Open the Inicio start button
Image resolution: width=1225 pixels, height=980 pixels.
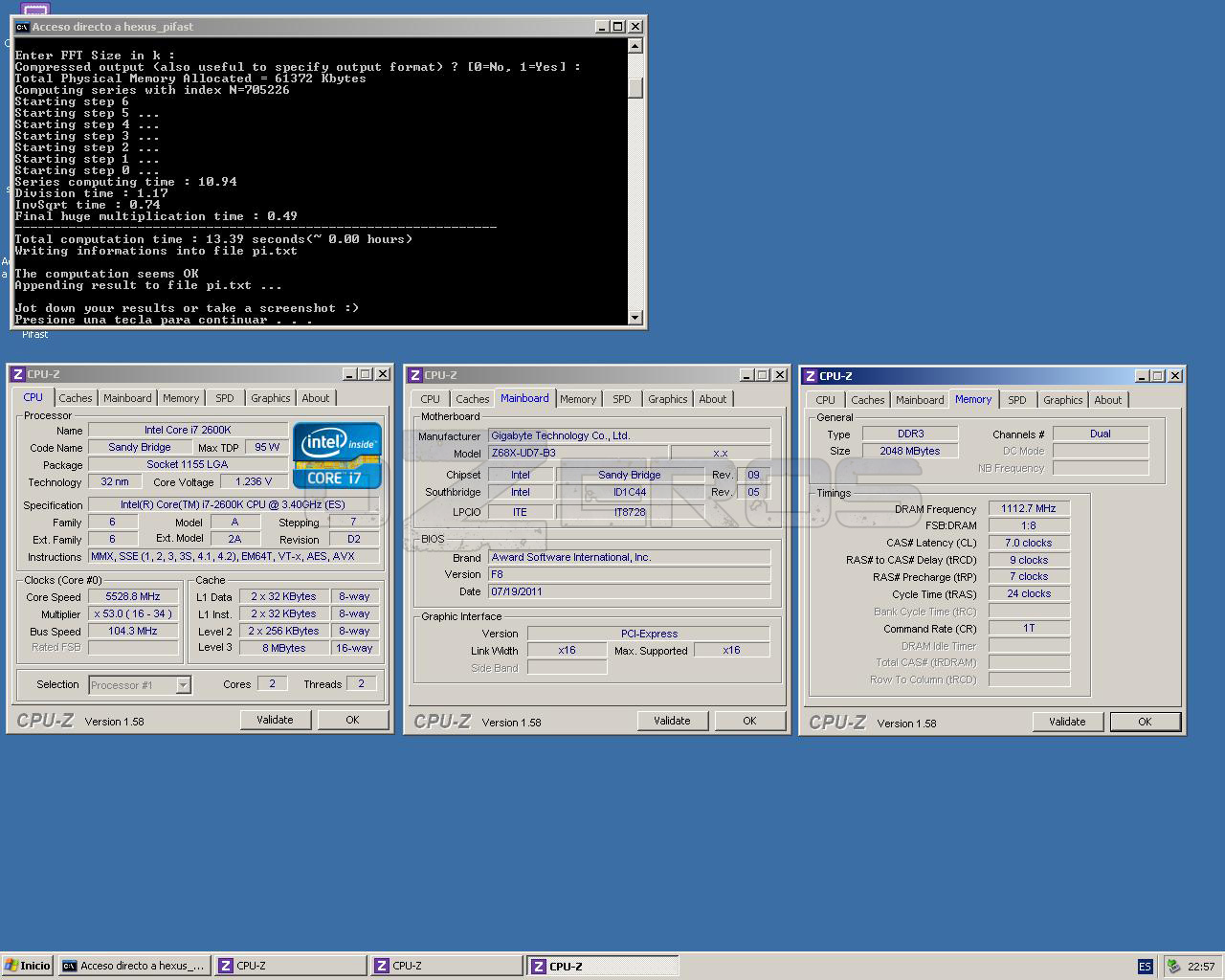pos(27,966)
